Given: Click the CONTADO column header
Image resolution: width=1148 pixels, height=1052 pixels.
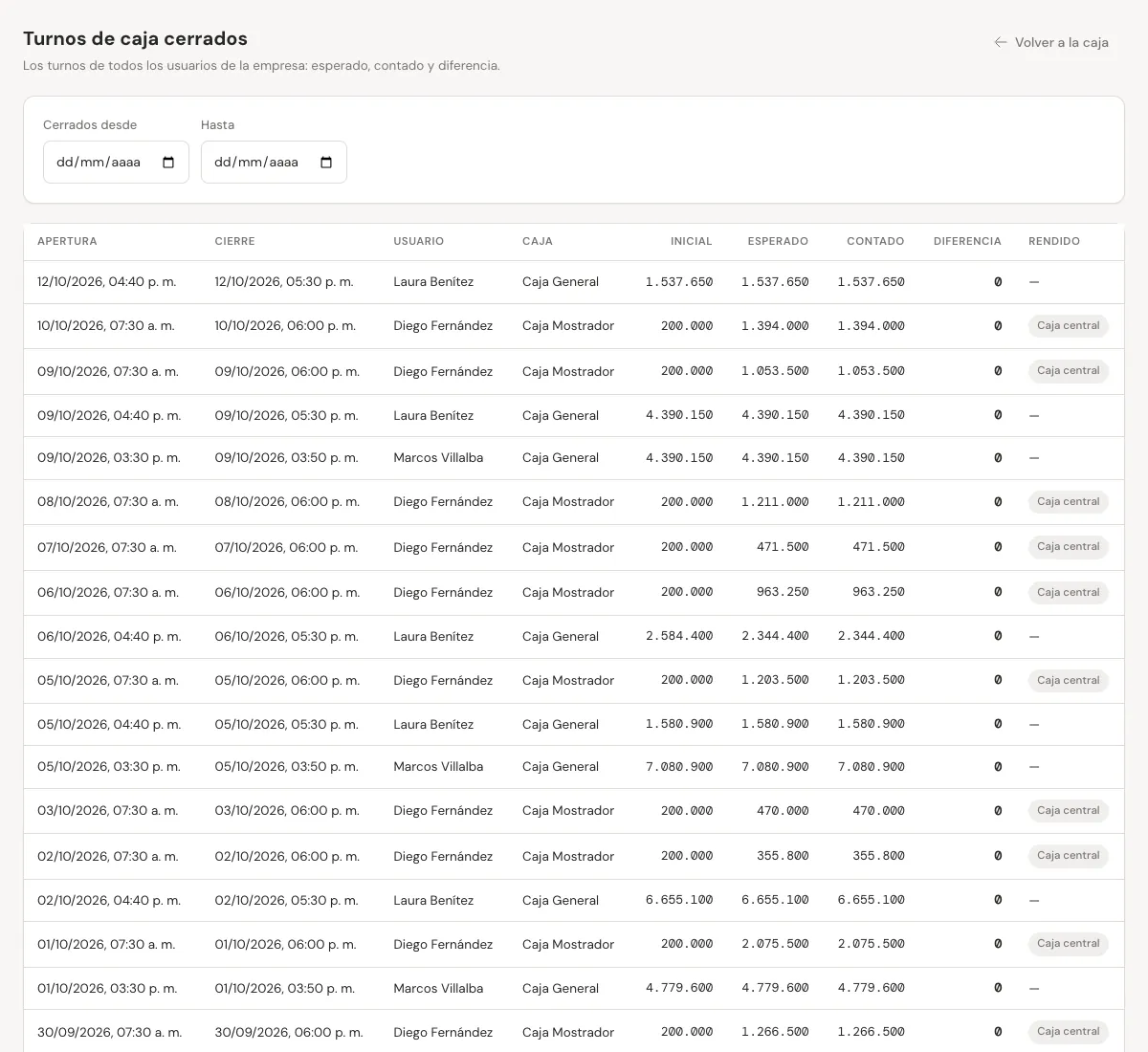Looking at the screenshot, I should (x=875, y=241).
